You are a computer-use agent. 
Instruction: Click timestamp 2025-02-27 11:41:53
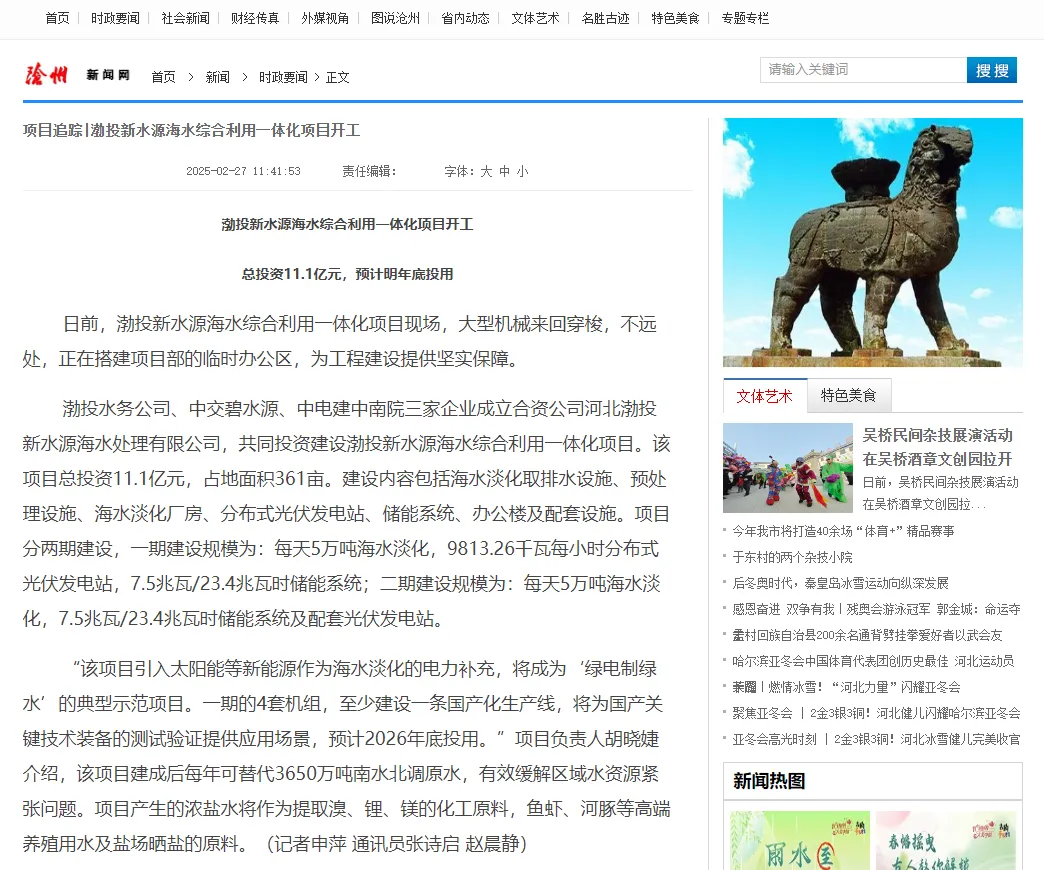tap(243, 172)
